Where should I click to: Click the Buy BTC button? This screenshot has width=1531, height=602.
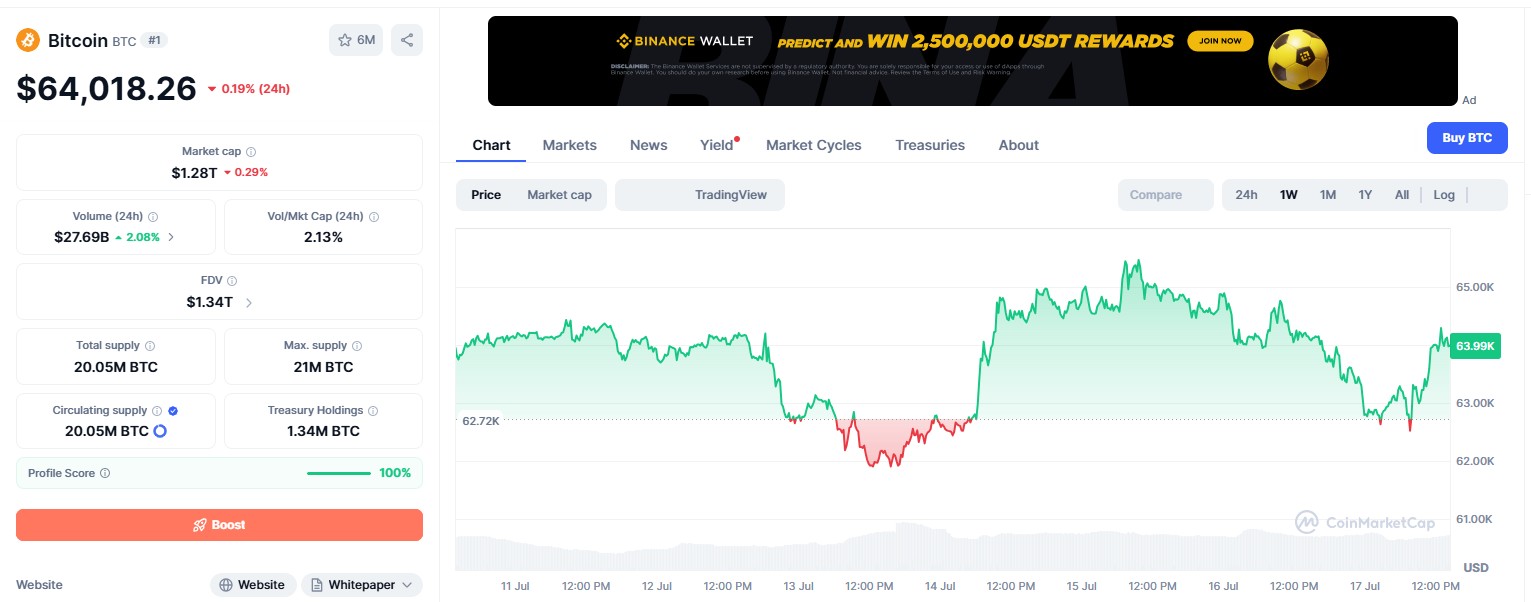point(1467,138)
